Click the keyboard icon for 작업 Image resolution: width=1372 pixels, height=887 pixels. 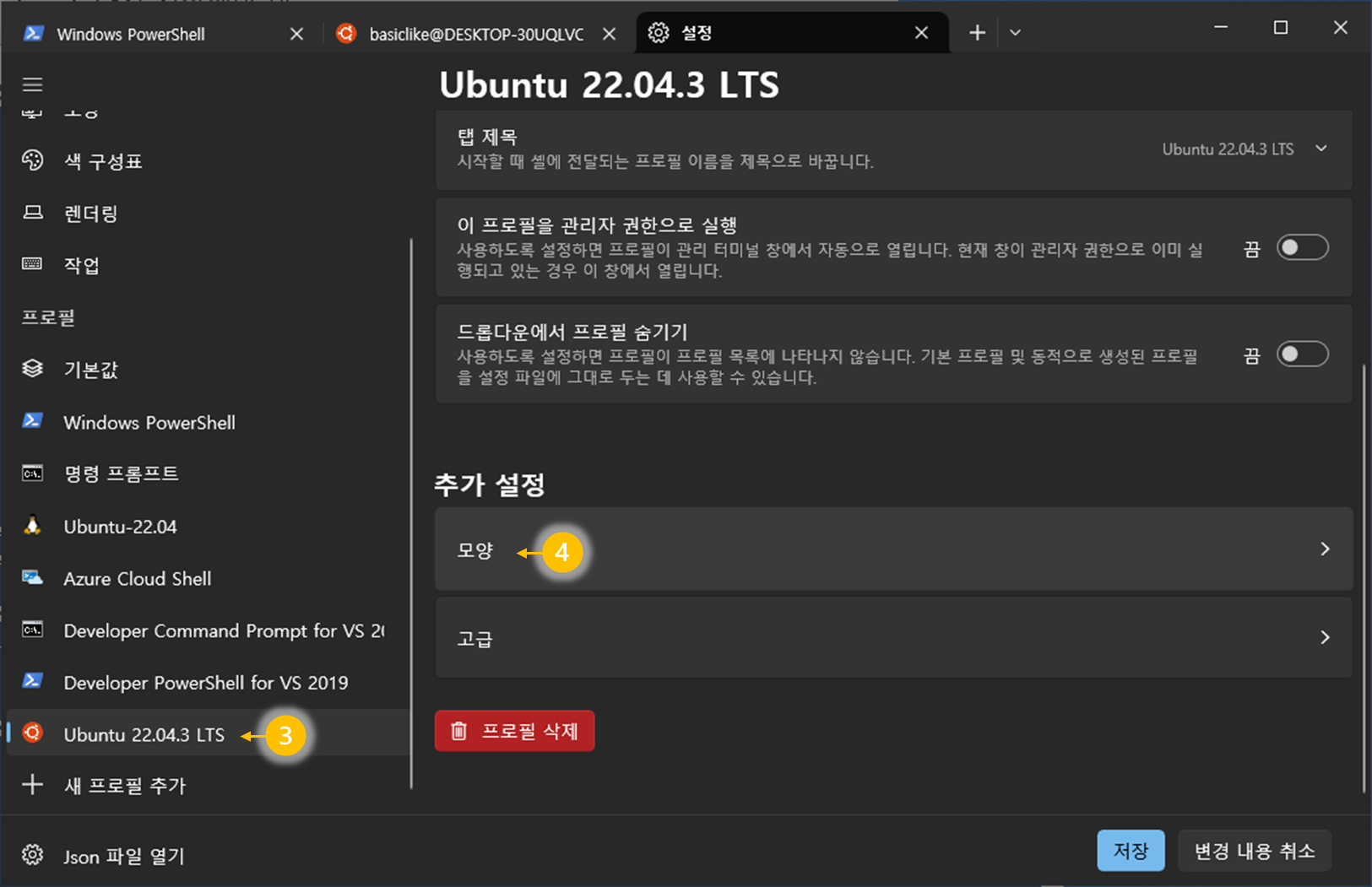point(32,264)
